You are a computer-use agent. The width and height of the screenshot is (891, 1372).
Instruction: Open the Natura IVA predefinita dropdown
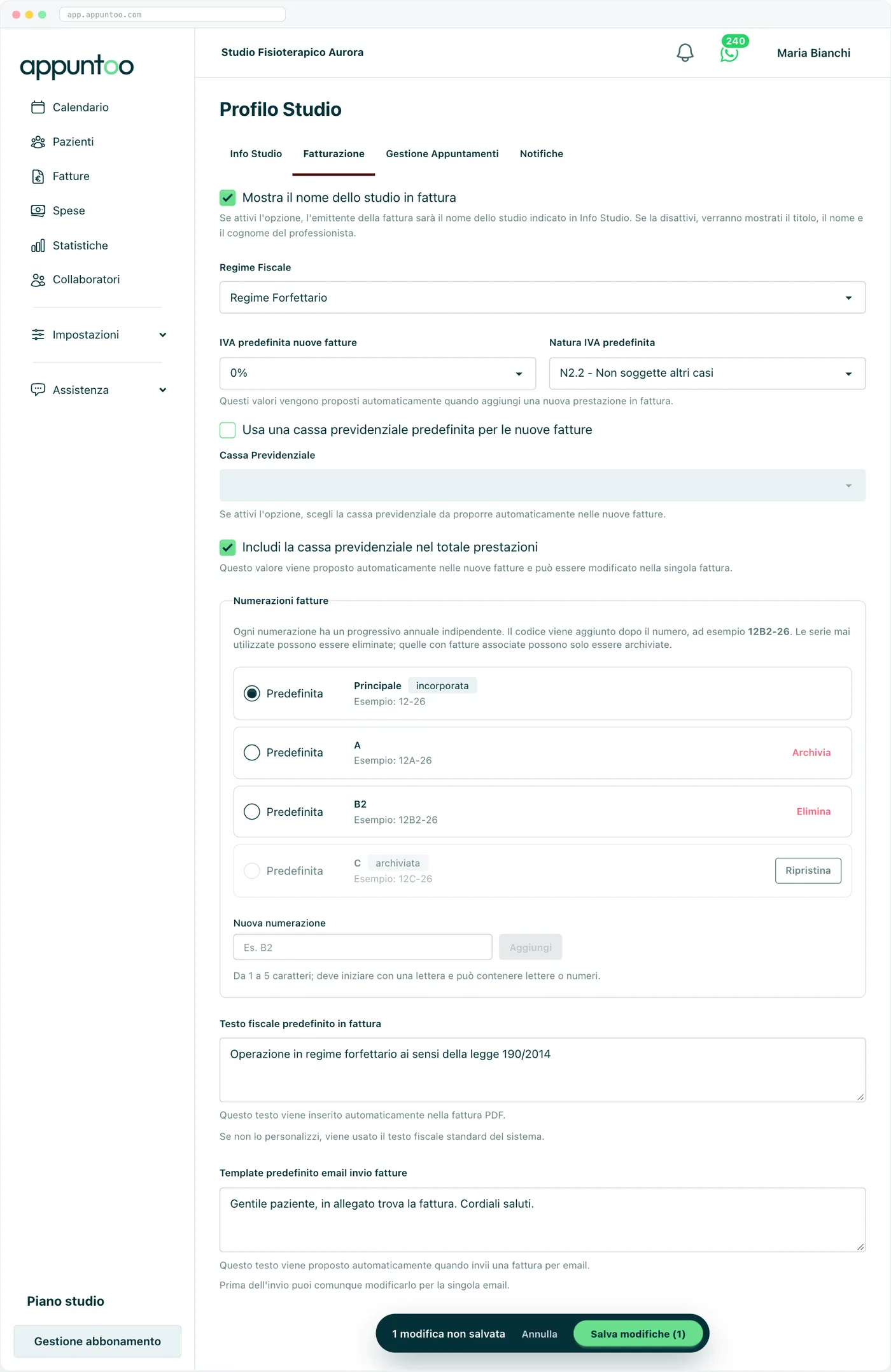(x=707, y=374)
